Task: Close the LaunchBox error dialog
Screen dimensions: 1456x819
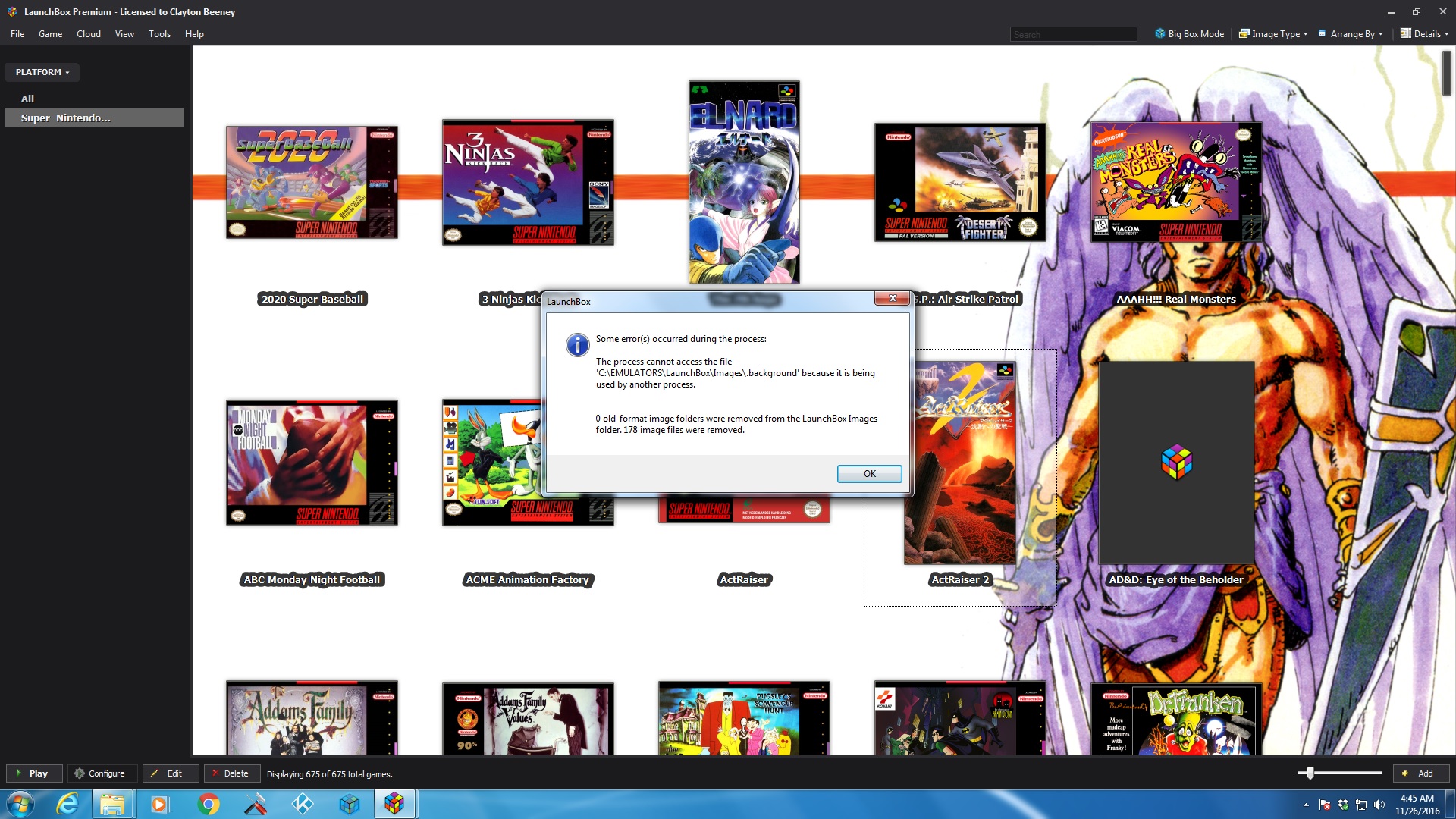Action: (893, 298)
